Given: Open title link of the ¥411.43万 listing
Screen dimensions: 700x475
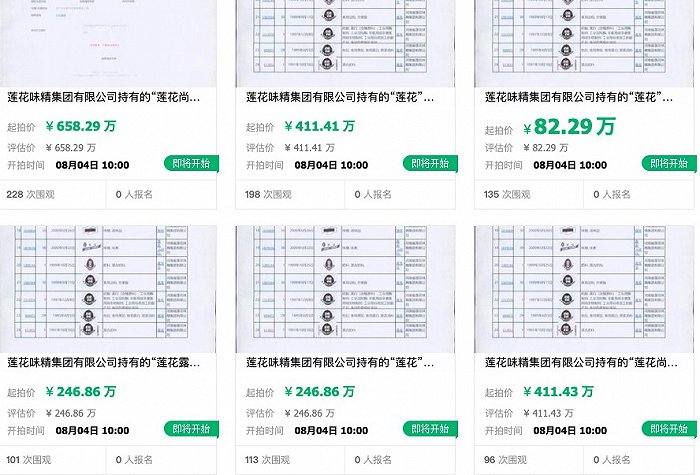Looking at the screenshot, I should click(x=581, y=362).
